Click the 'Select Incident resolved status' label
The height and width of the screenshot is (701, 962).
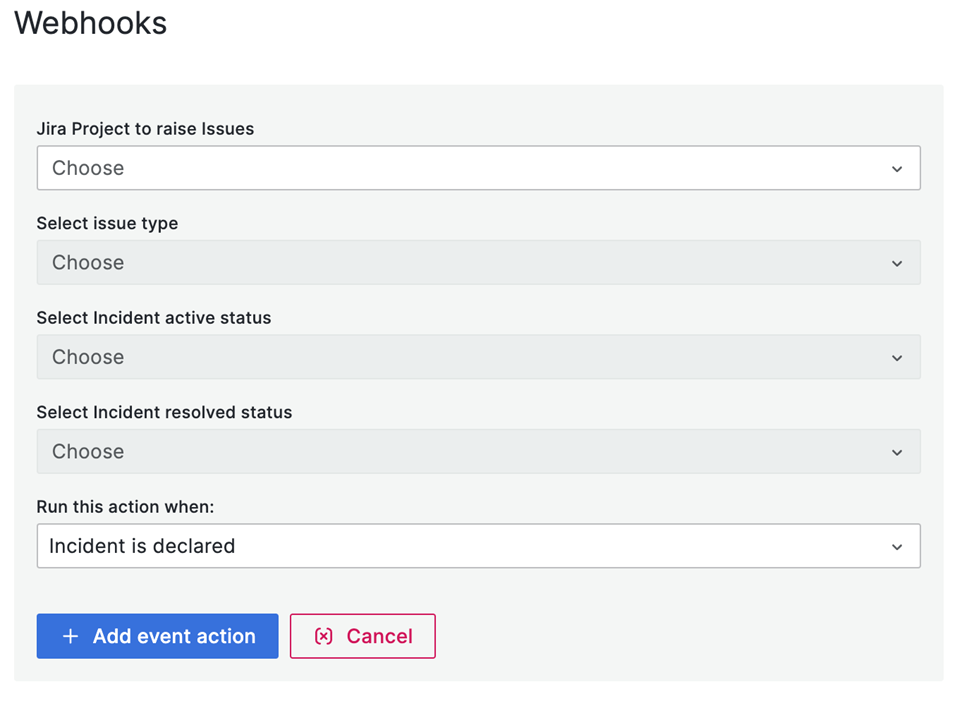click(164, 412)
